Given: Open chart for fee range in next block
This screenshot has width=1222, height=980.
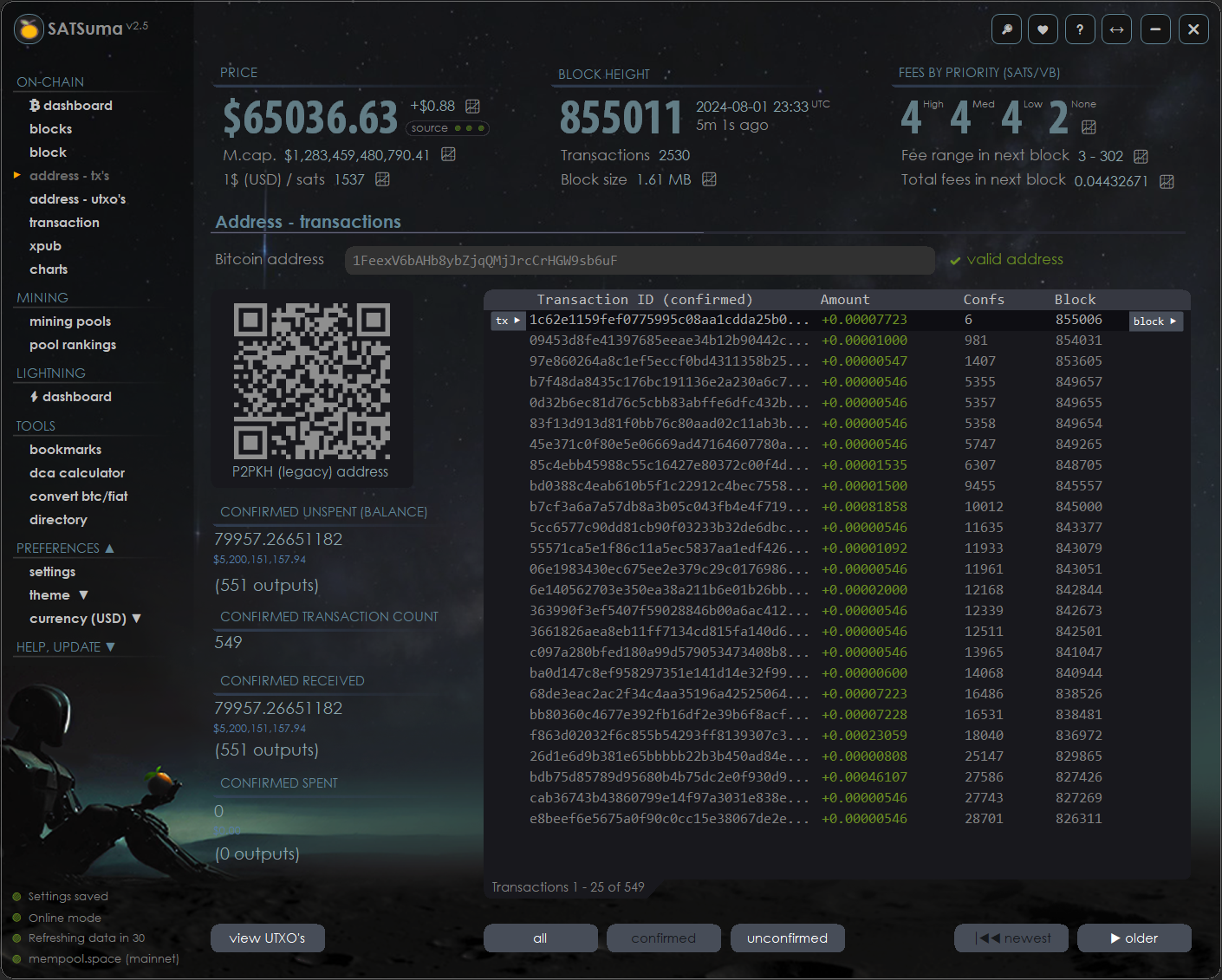Looking at the screenshot, I should tap(1141, 156).
